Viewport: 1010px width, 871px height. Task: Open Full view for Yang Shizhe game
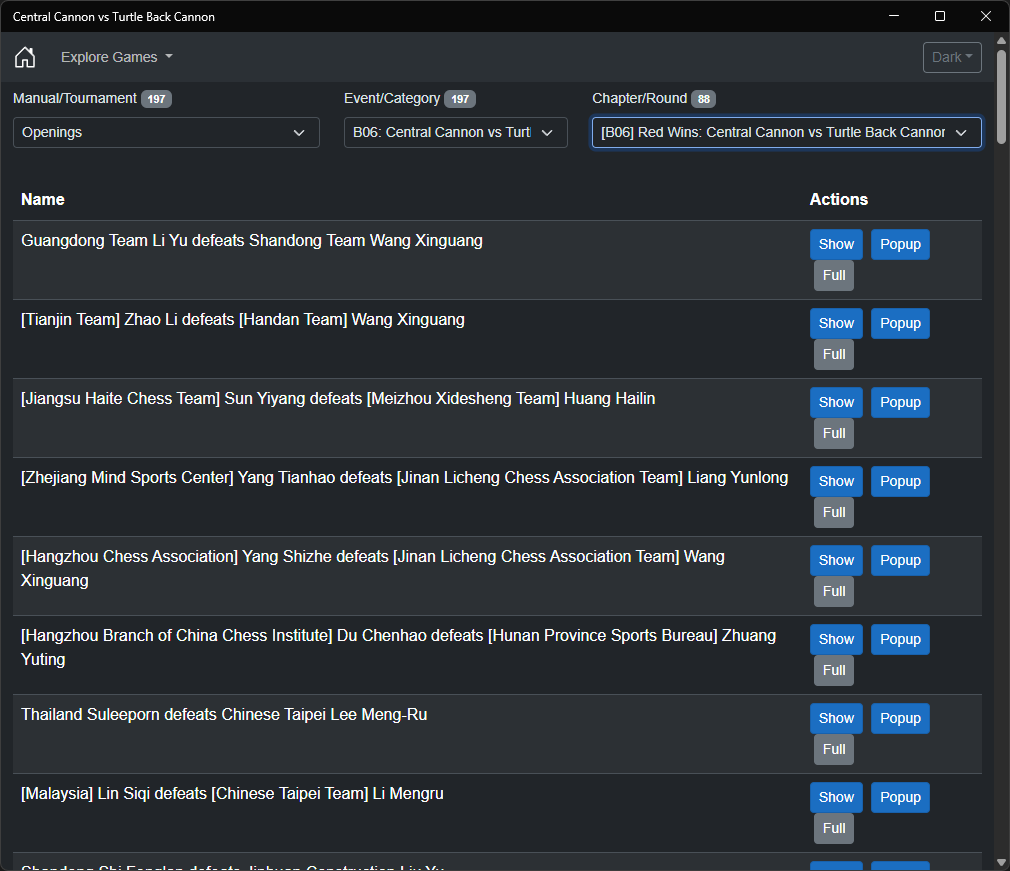[834, 591]
